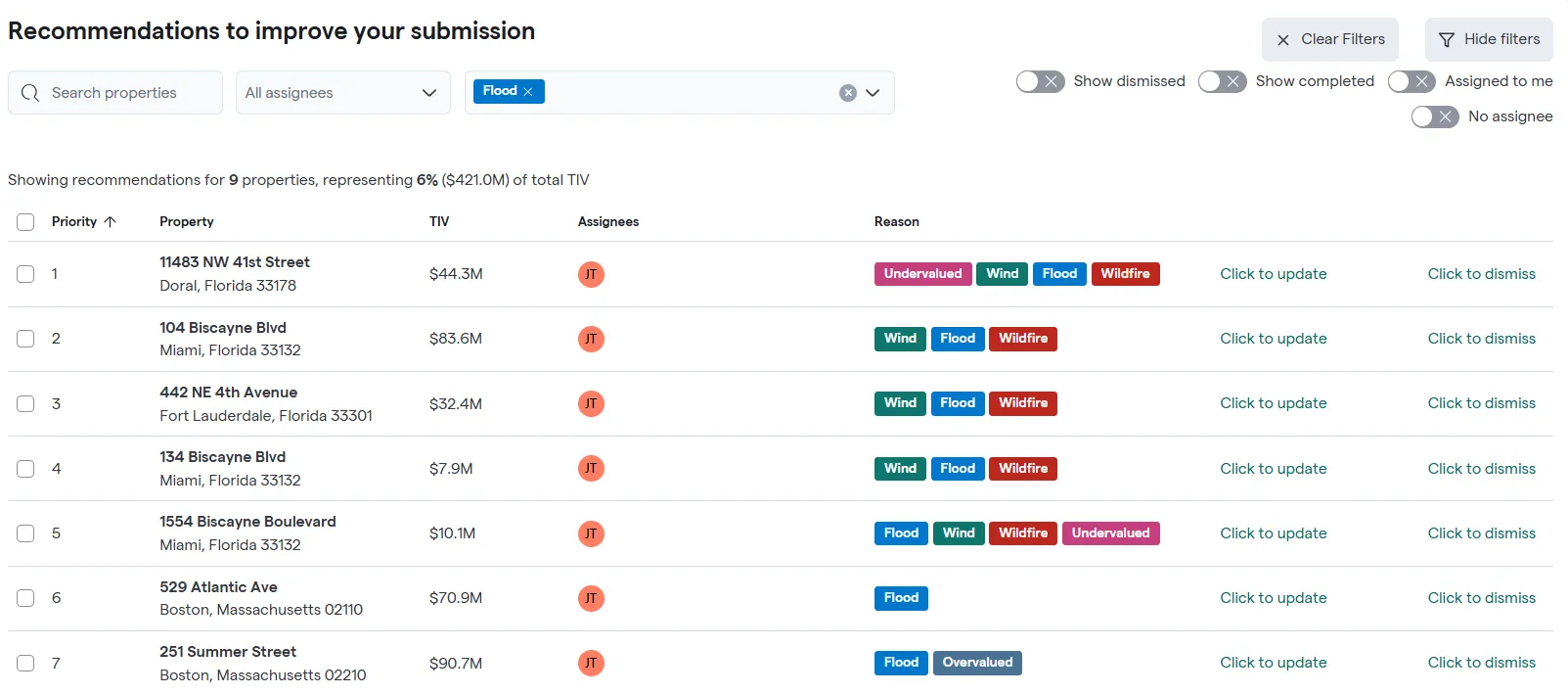Open the 442 NE 4th Avenue property name

coord(229,393)
